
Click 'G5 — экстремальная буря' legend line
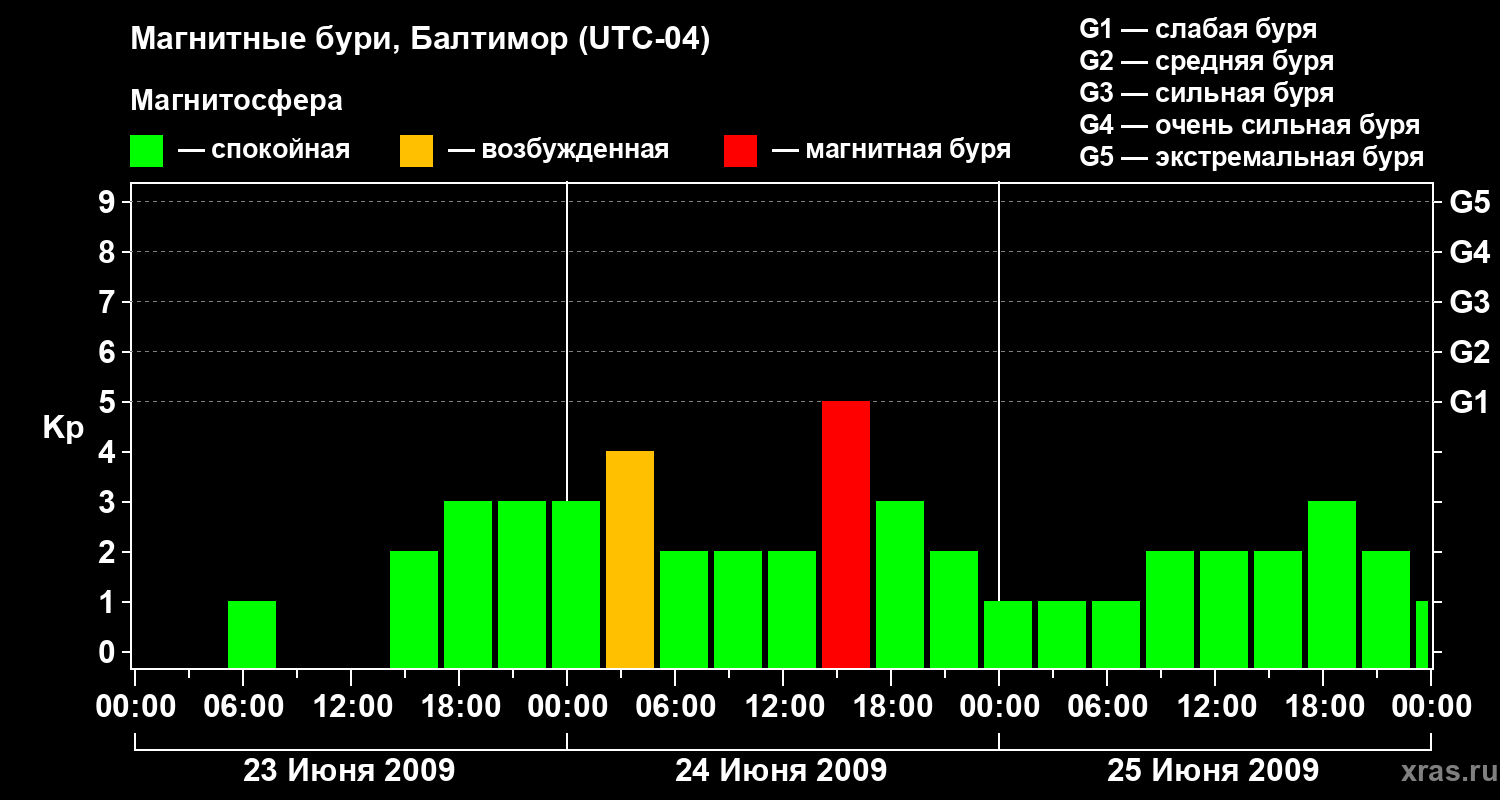(x=1251, y=158)
